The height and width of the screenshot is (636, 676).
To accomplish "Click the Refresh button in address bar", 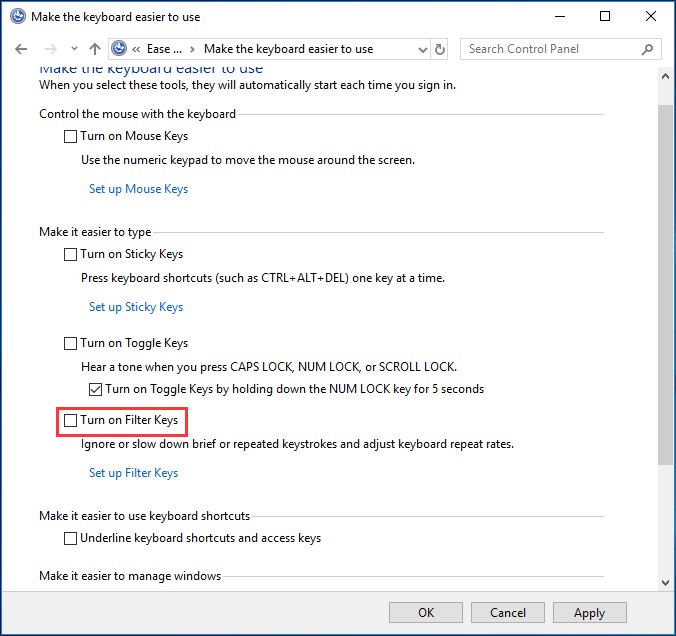I will point(440,49).
